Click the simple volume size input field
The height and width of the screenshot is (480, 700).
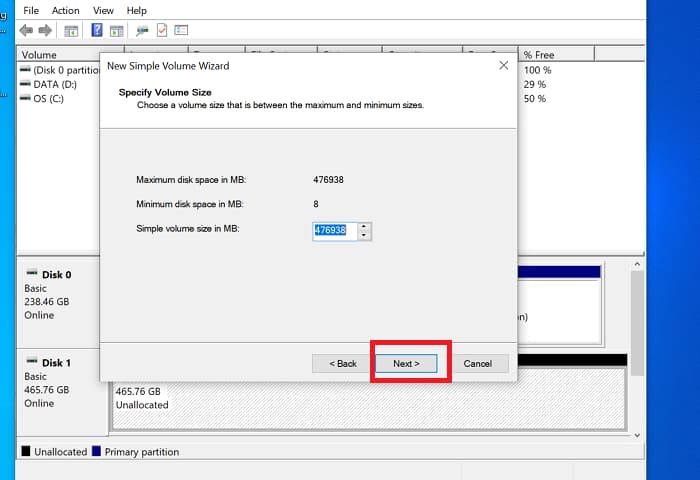pos(333,230)
